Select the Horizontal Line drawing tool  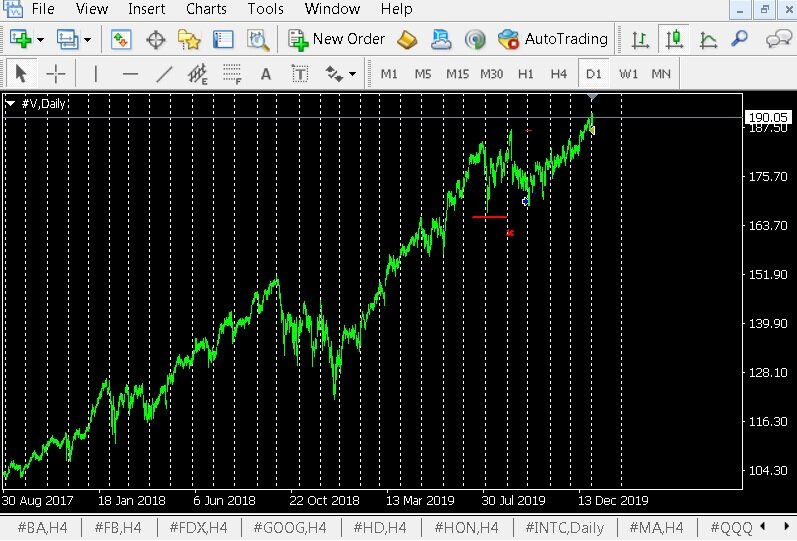coord(130,74)
